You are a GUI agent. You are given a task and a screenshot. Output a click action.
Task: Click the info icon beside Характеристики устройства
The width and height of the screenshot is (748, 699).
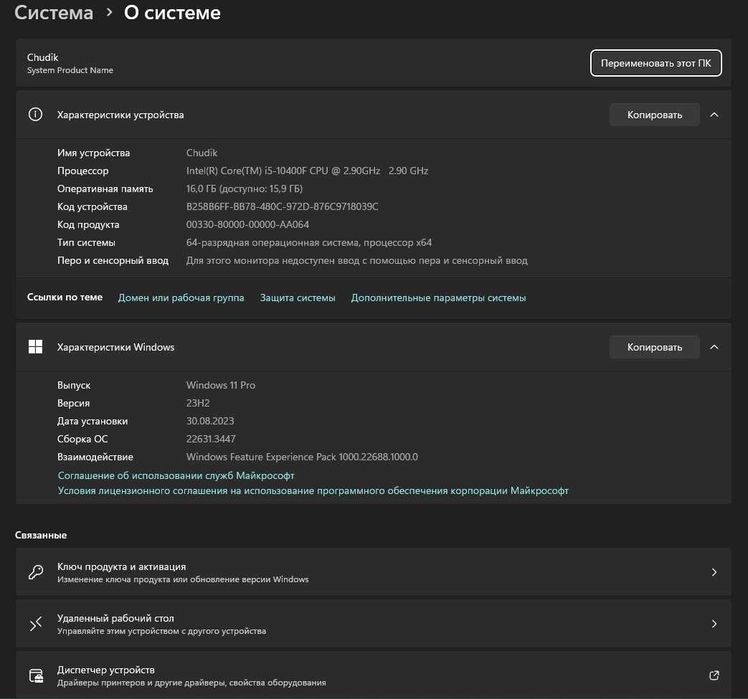35,115
